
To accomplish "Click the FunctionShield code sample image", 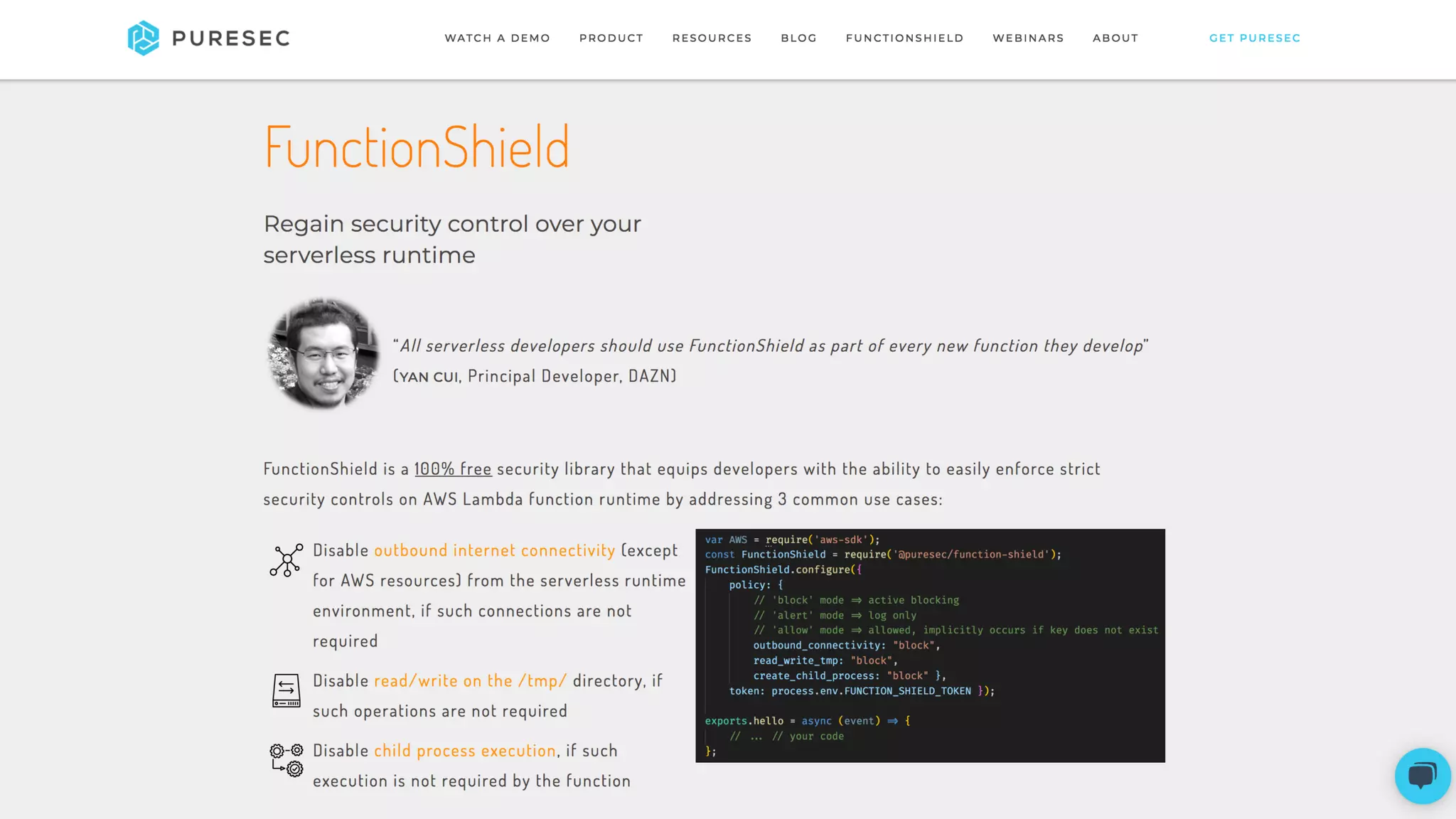I will click(x=930, y=646).
